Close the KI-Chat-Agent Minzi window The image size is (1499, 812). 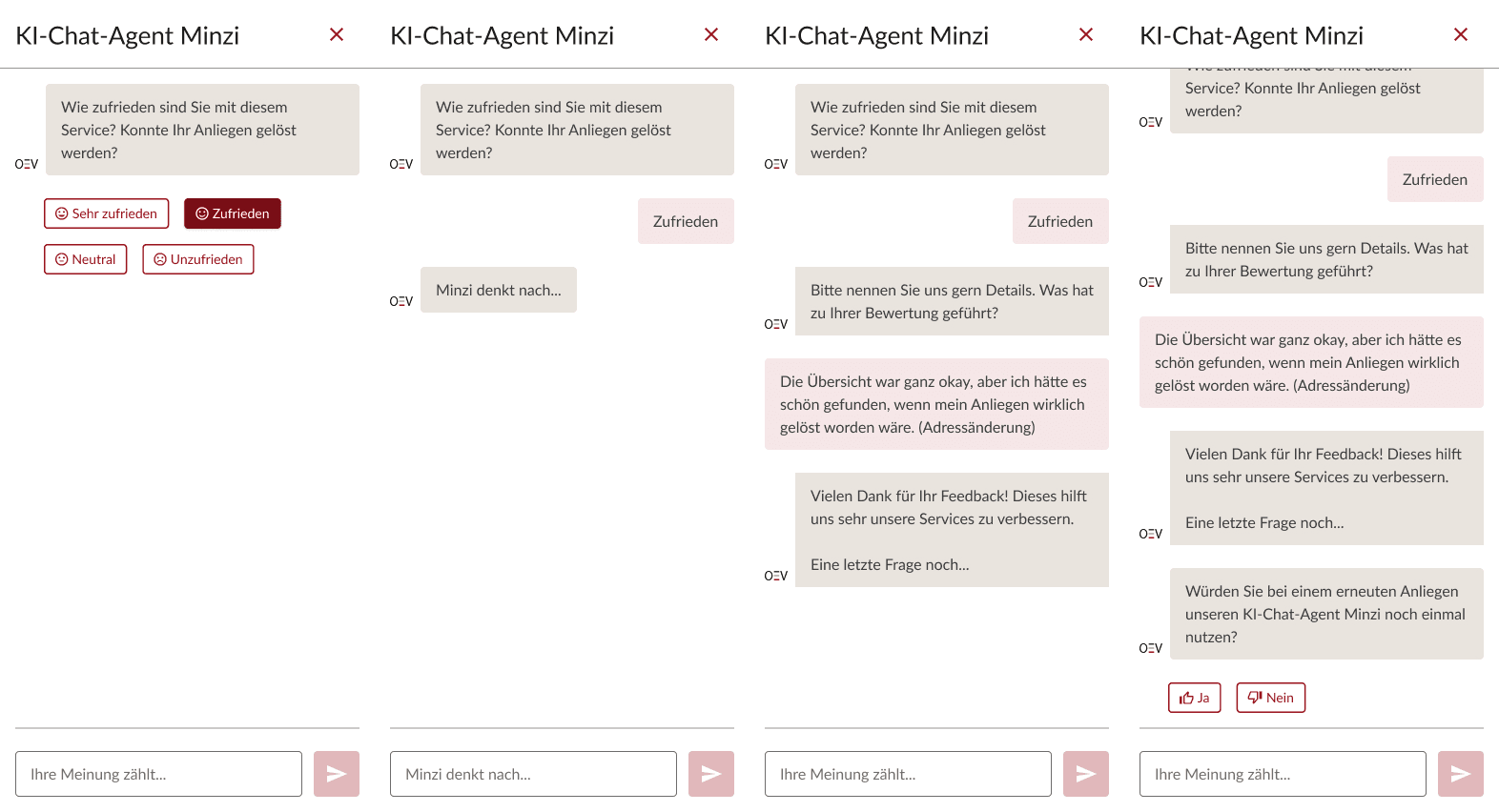click(336, 33)
